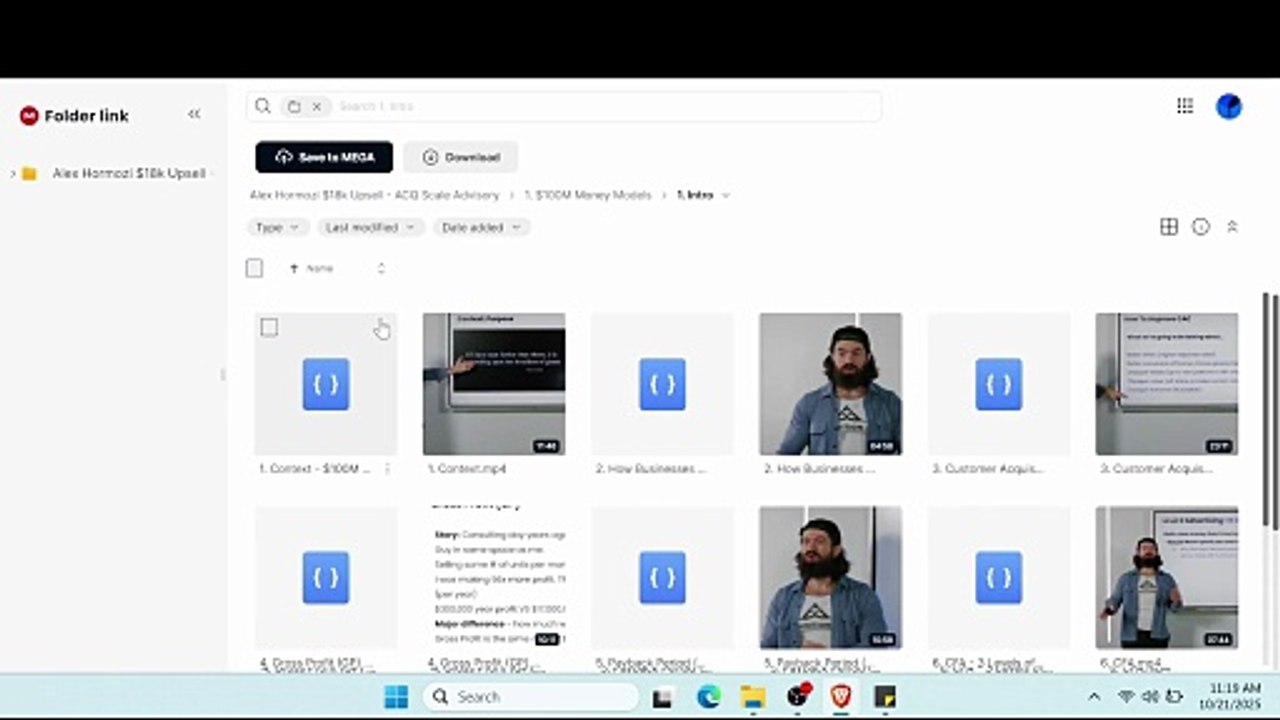The height and width of the screenshot is (720, 1280).
Task: Expand the Alex Hormozi $18k Upsell tree arrow
Action: point(12,174)
